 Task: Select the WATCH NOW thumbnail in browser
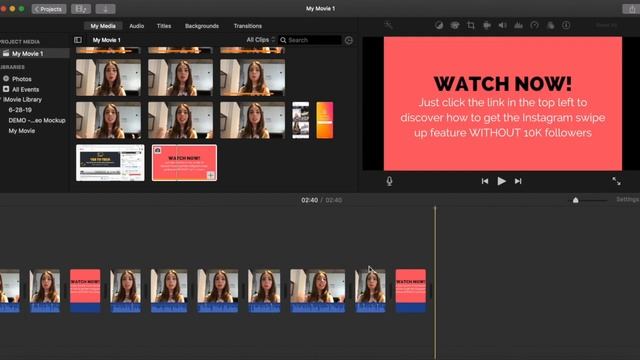184,162
